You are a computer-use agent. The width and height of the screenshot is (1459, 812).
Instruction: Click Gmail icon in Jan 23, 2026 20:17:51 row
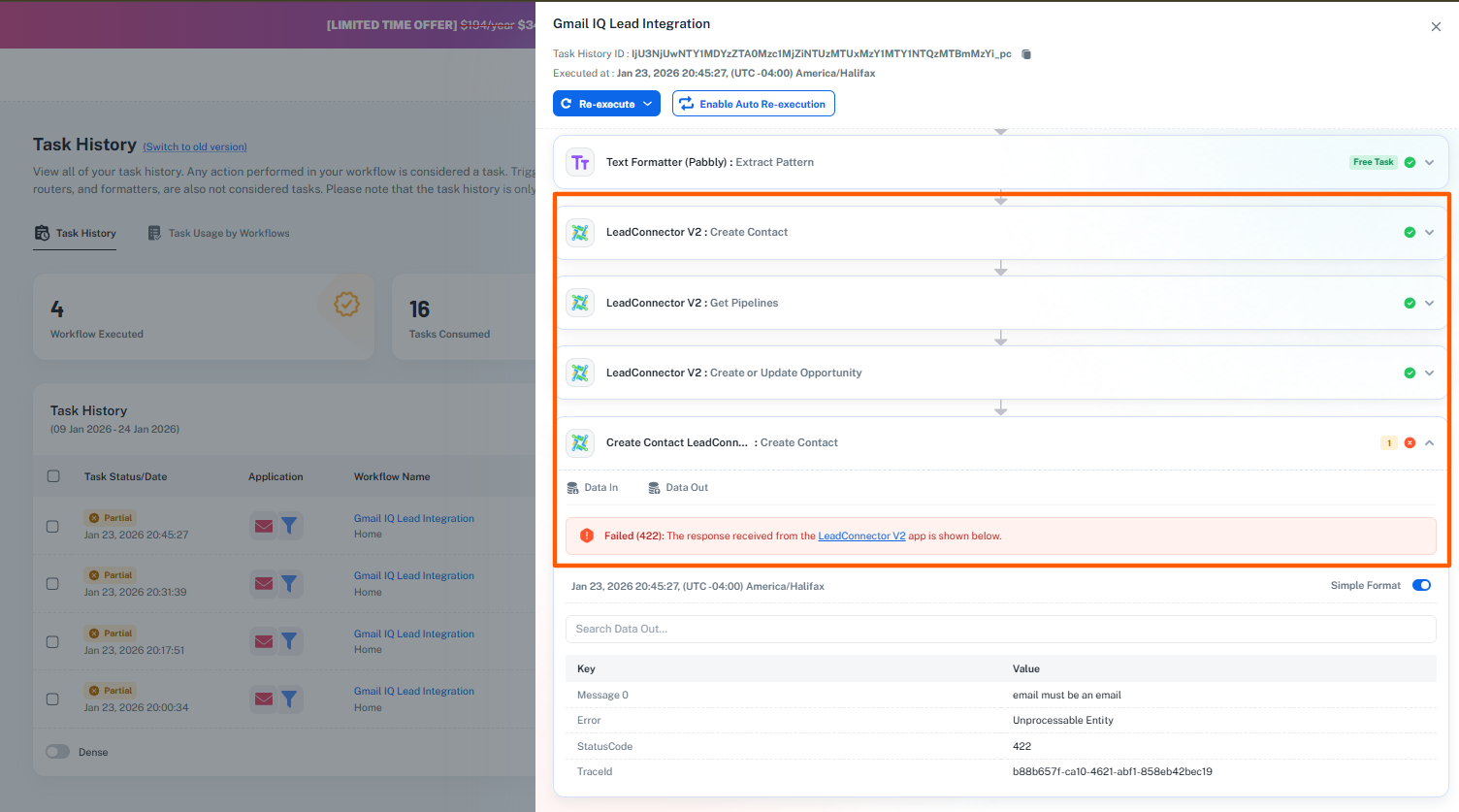click(x=264, y=641)
